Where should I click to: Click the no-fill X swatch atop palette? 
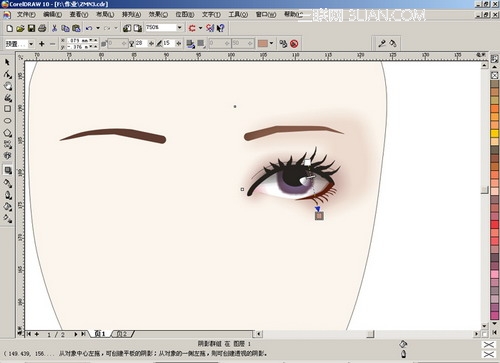point(494,75)
